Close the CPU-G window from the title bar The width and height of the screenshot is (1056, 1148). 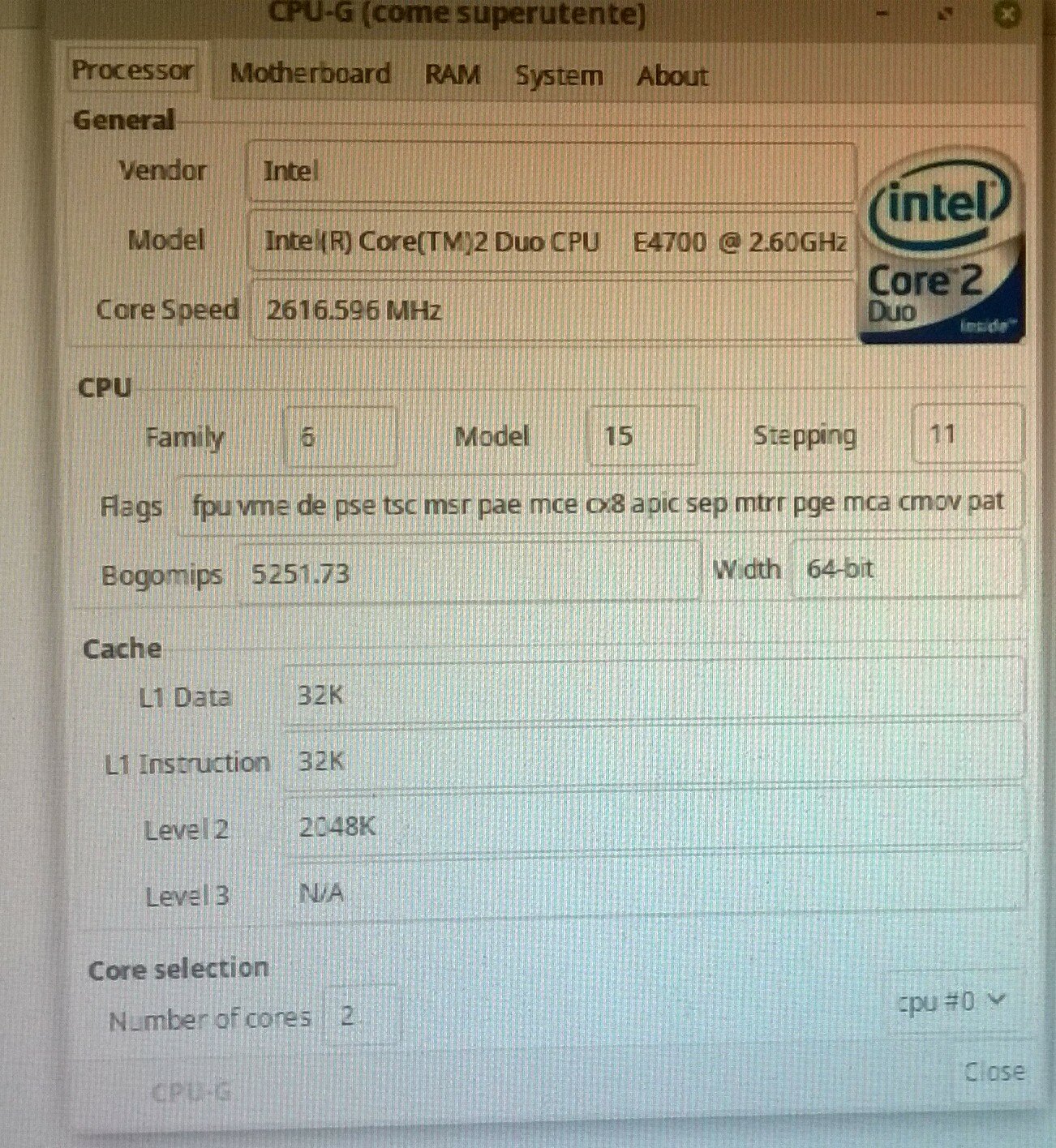coord(1007,15)
